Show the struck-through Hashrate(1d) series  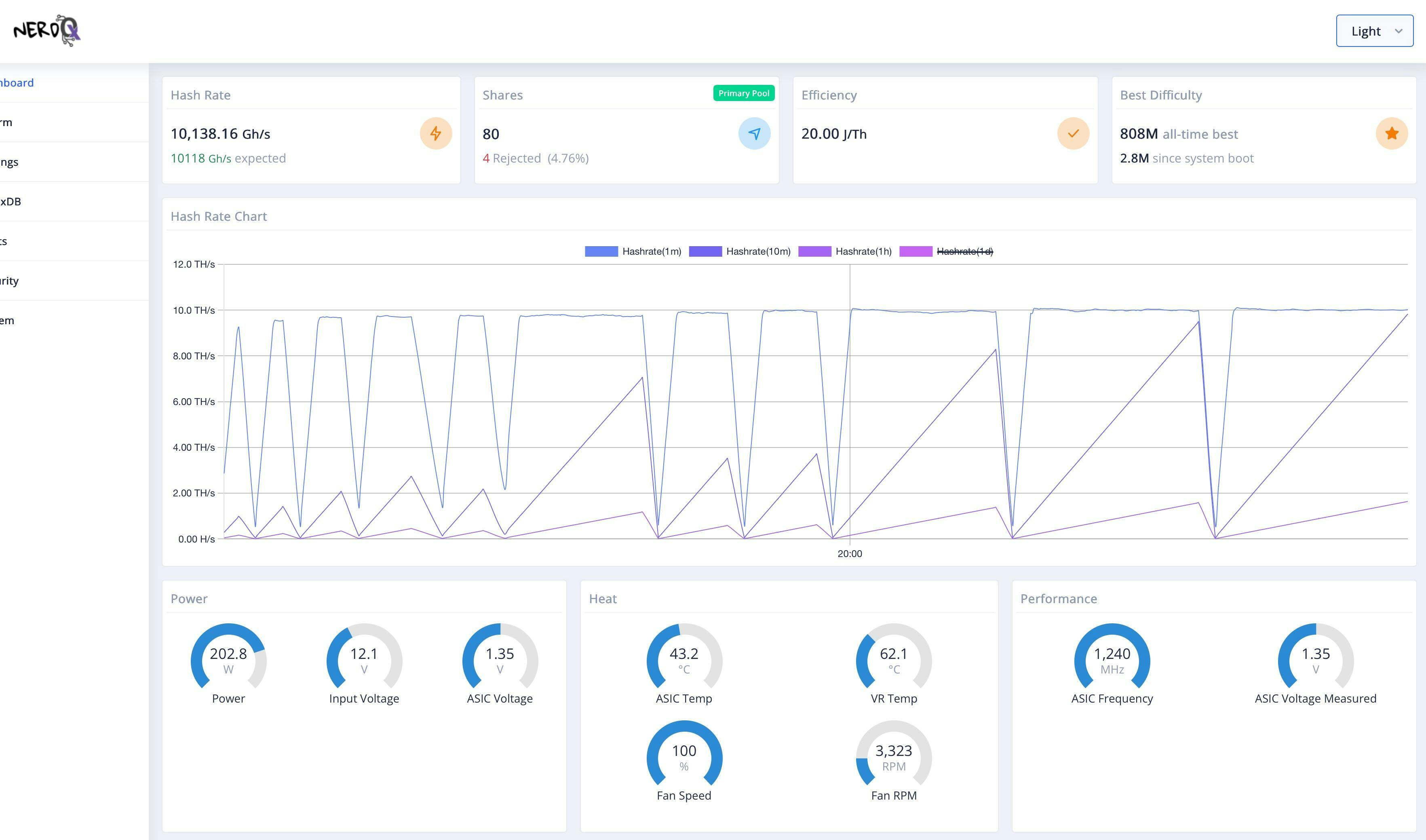pos(964,251)
